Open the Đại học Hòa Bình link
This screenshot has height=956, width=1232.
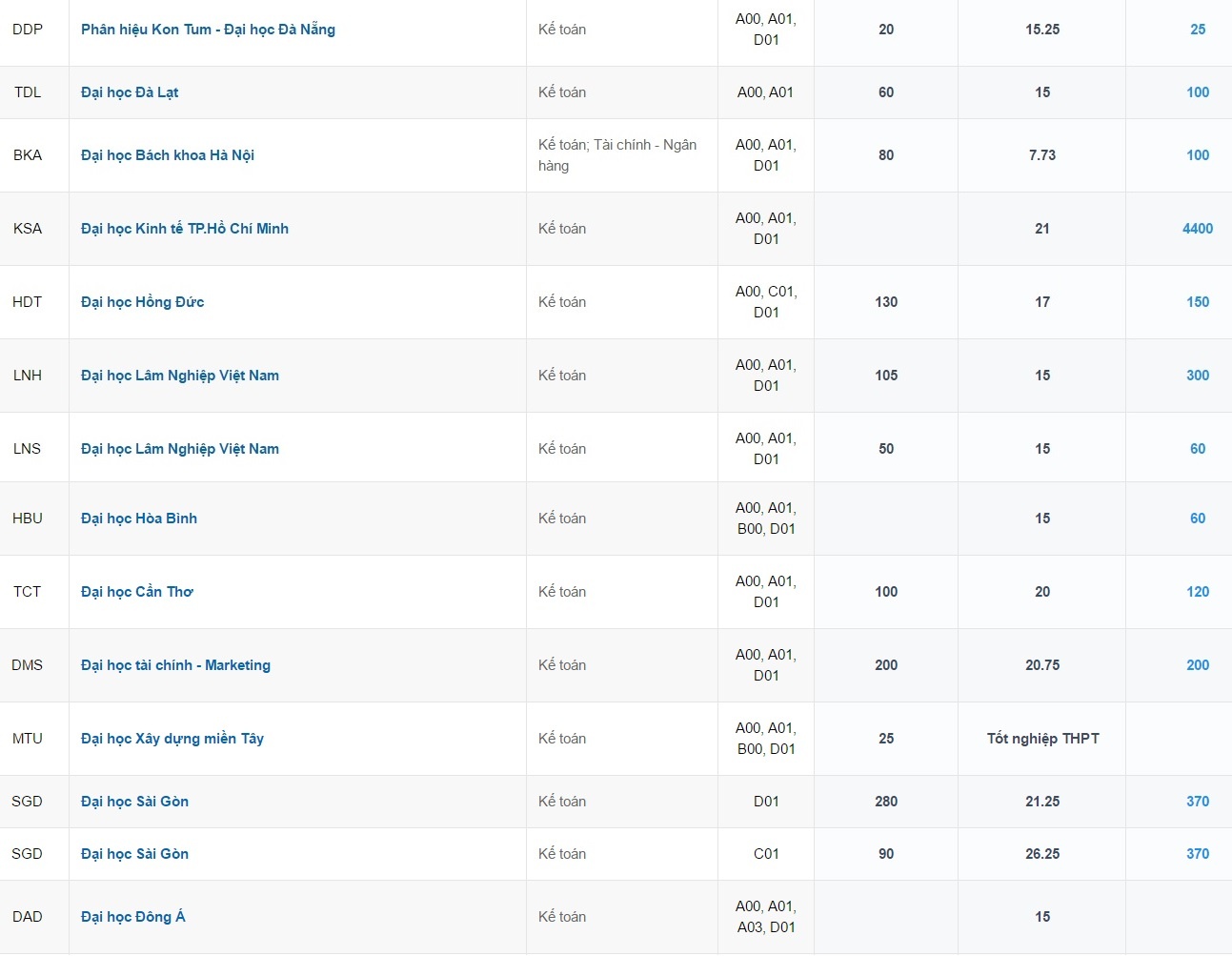pos(139,519)
